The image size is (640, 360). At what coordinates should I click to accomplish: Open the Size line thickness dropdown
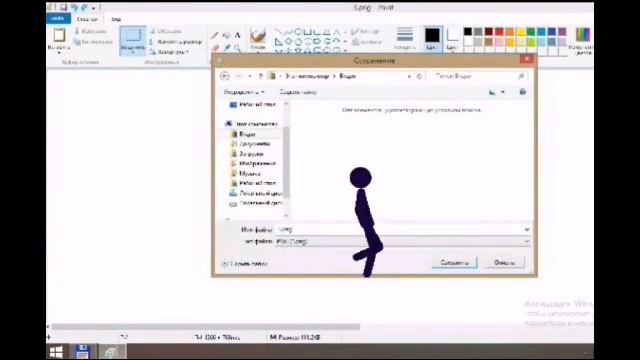pos(405,39)
